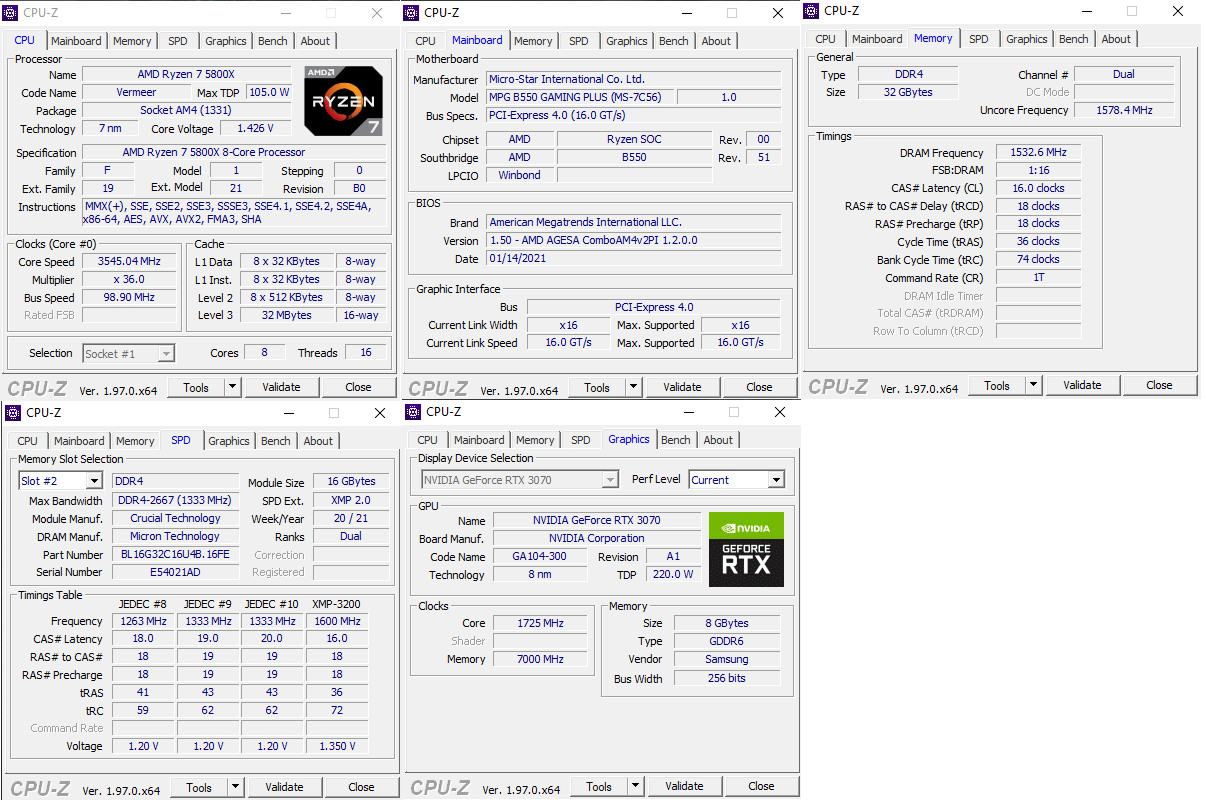Click the CPU-Z icon in the SPD window title bar
The image size is (1206, 802).
coord(12,412)
